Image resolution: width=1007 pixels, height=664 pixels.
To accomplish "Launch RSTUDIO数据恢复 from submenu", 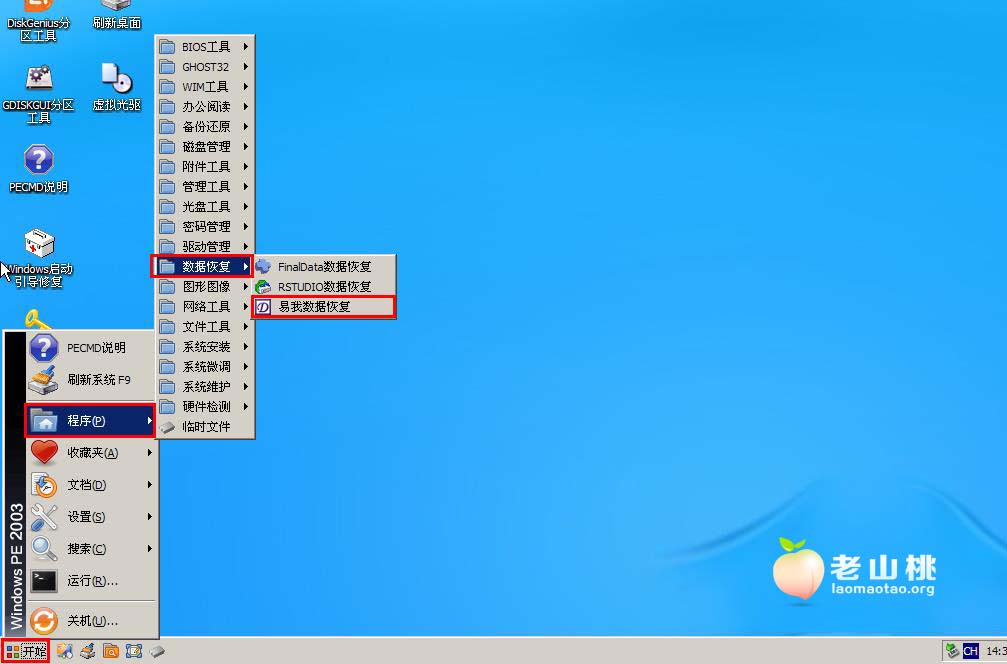I will pyautogui.click(x=324, y=286).
